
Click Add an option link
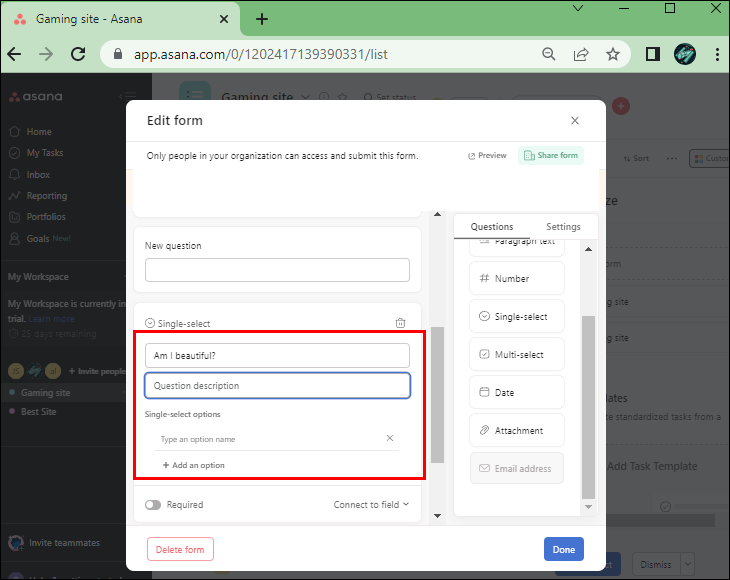pyautogui.click(x=194, y=465)
